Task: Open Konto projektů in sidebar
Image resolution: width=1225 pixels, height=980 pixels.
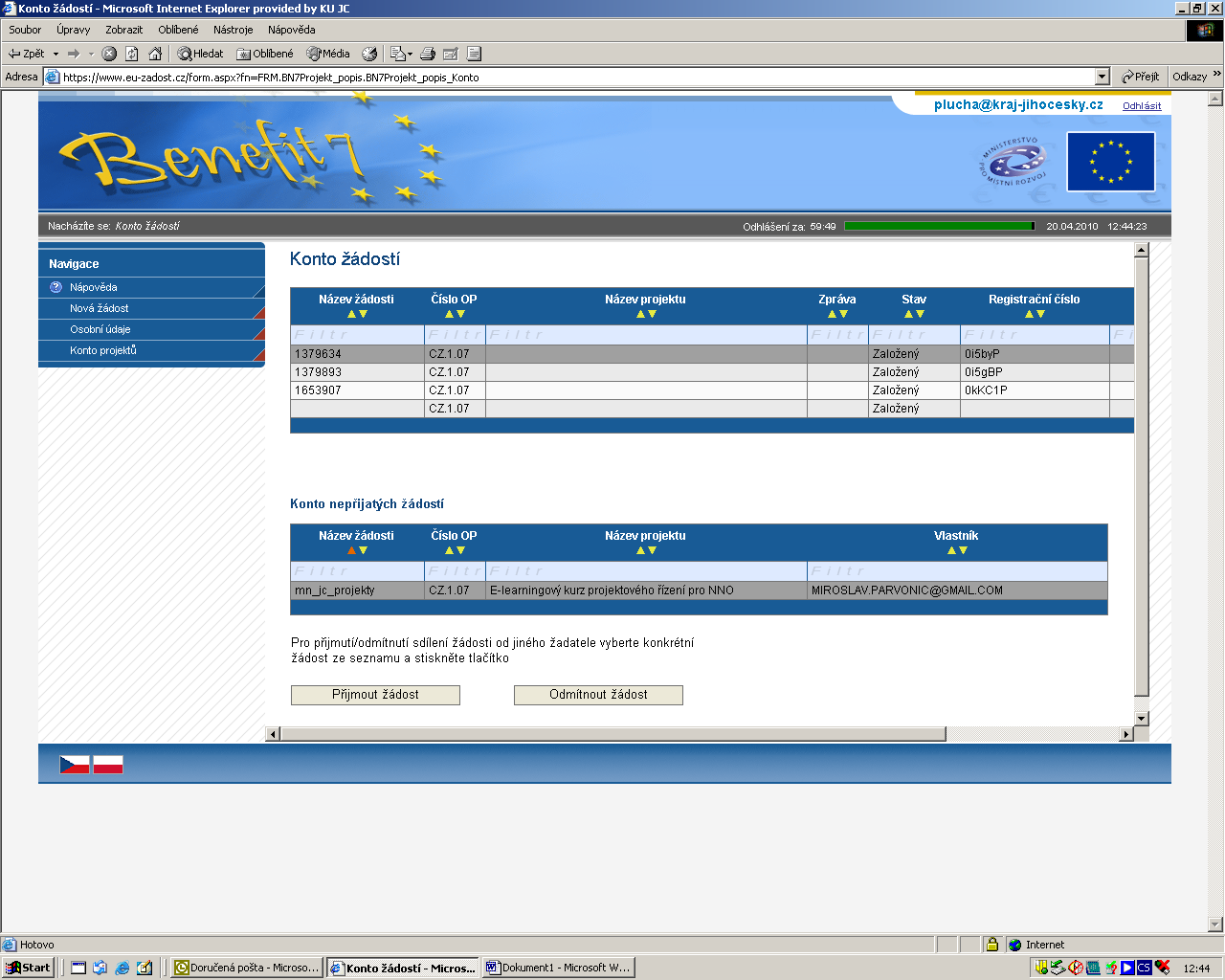Action: pos(103,350)
